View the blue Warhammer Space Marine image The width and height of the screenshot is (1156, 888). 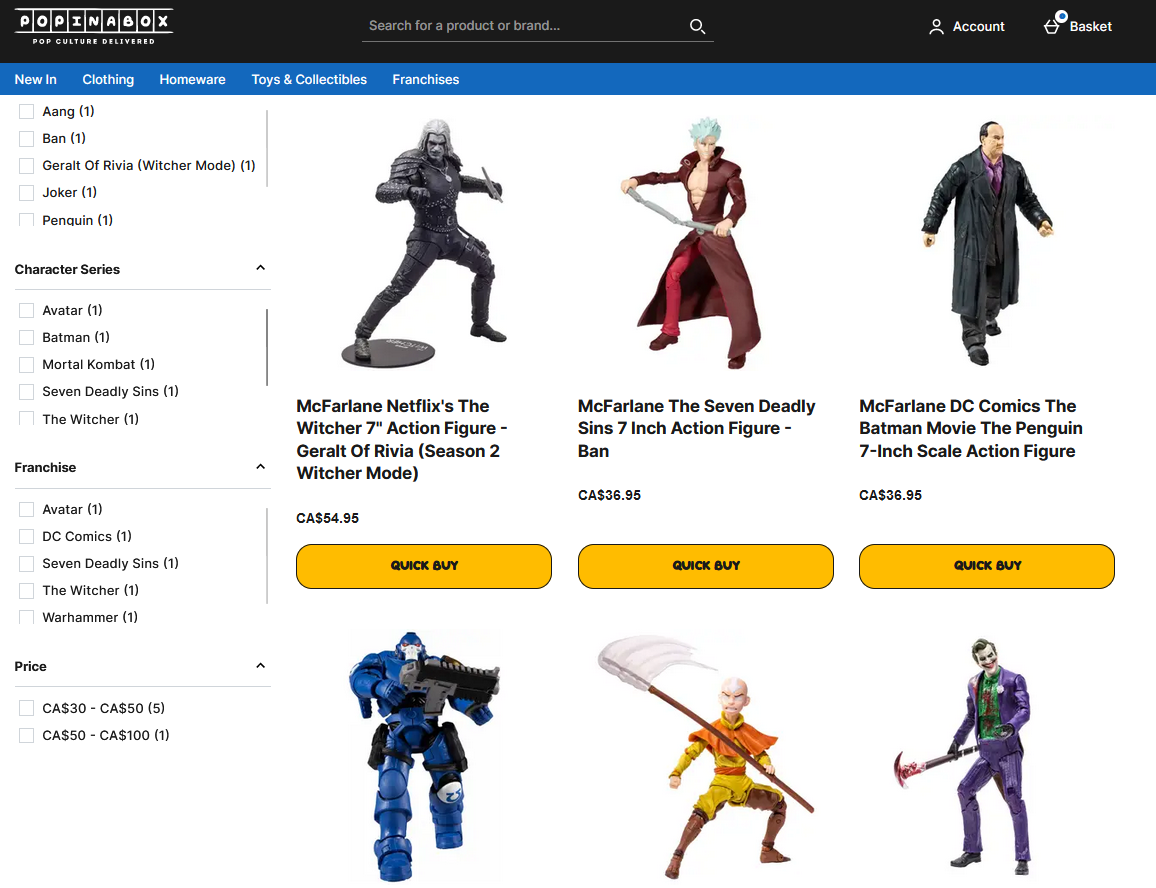[424, 757]
